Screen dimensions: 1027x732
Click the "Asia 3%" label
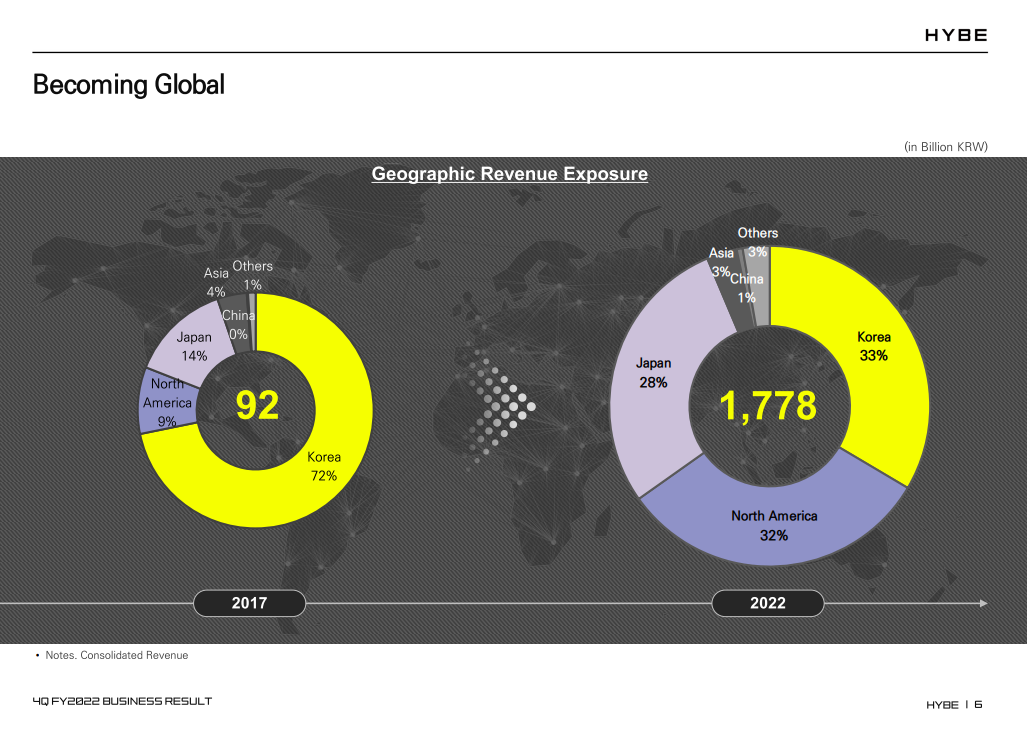click(x=721, y=262)
